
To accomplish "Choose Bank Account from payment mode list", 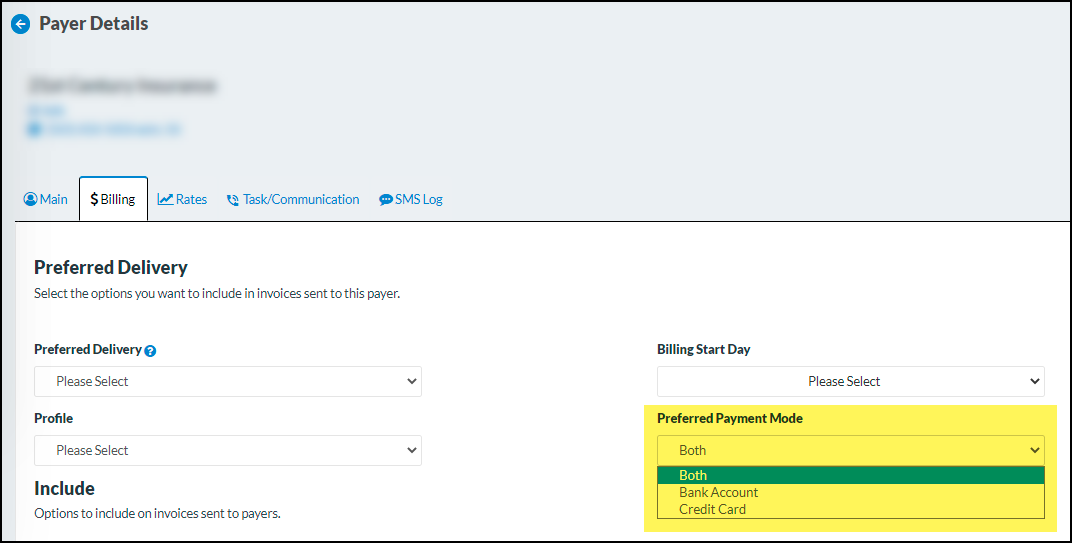I will [x=718, y=492].
